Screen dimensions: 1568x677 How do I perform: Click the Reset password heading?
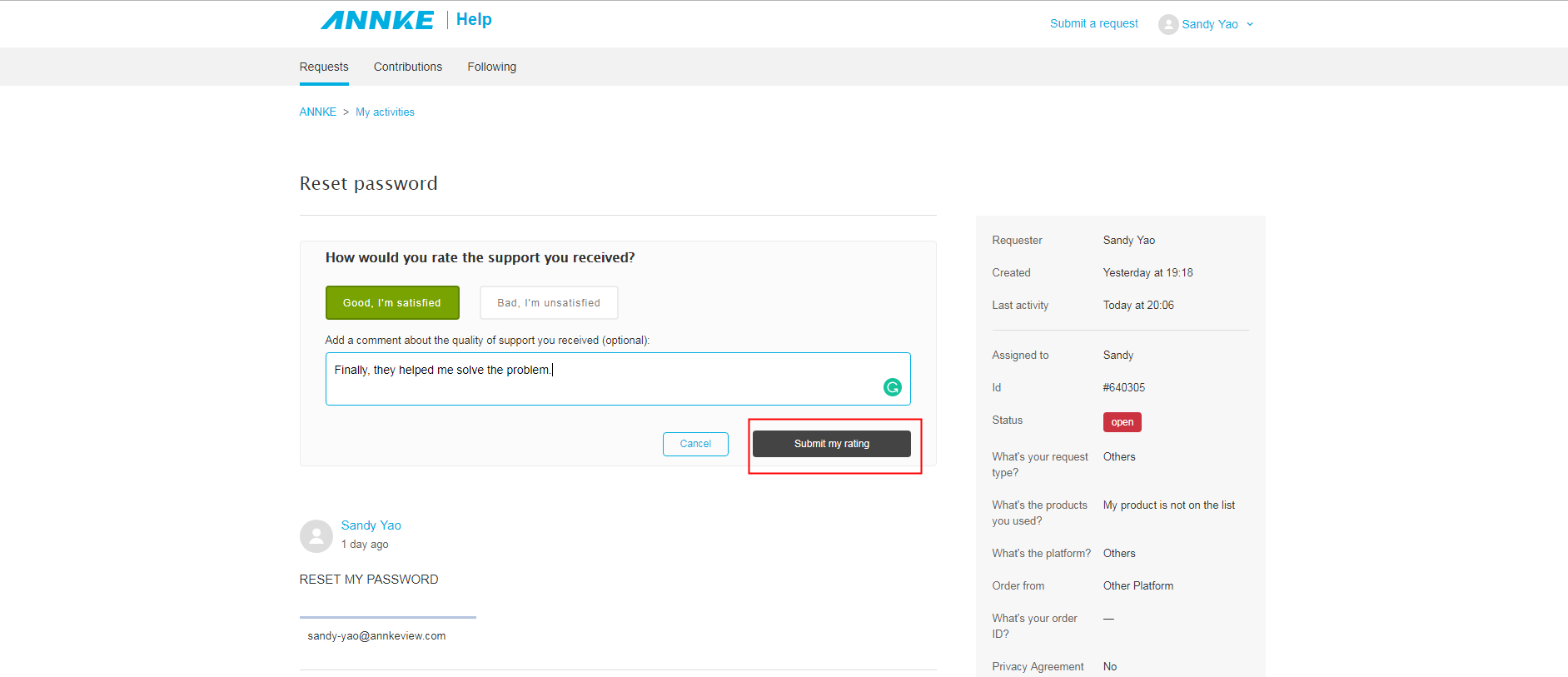coord(369,183)
